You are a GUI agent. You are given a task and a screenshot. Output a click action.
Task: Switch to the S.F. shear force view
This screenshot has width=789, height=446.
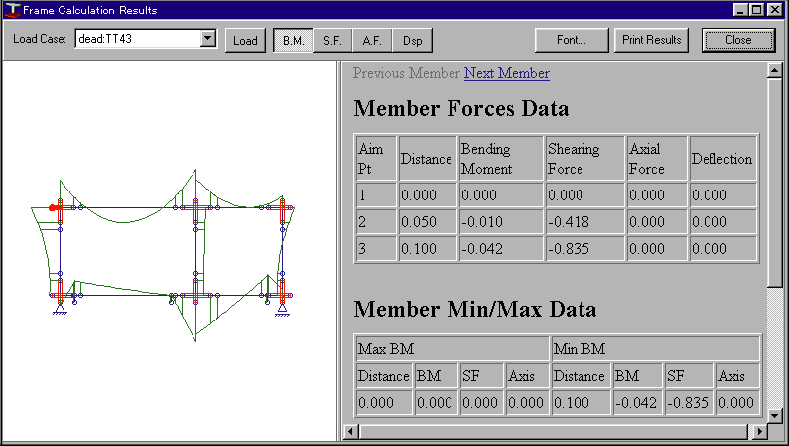[x=332, y=41]
